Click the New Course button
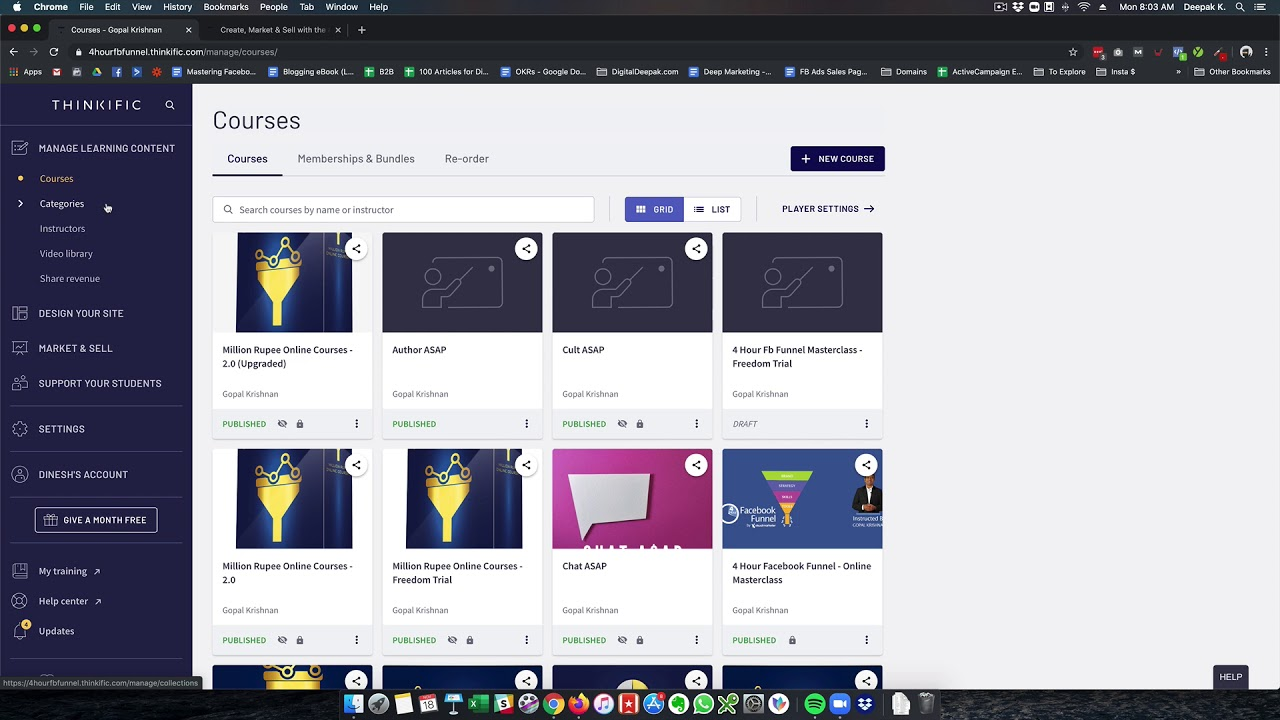 (837, 159)
